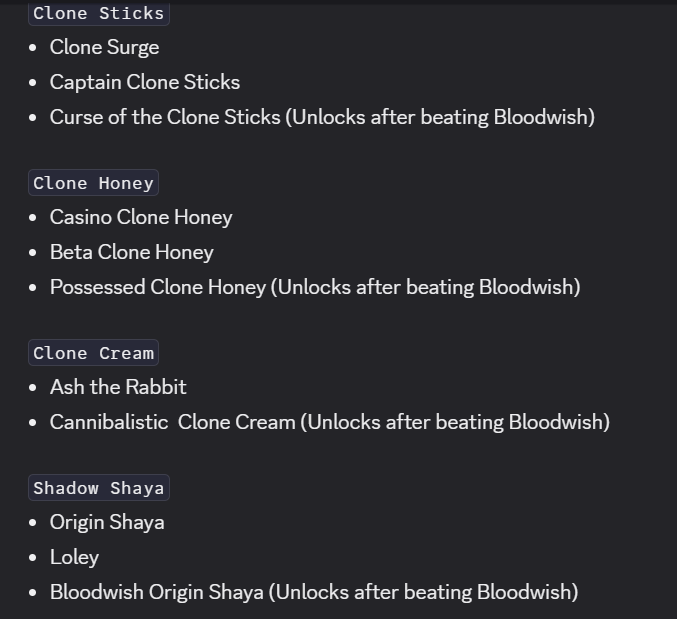The image size is (677, 619).
Task: Select Curse of the Clone Sticks text
Action: coord(165,117)
